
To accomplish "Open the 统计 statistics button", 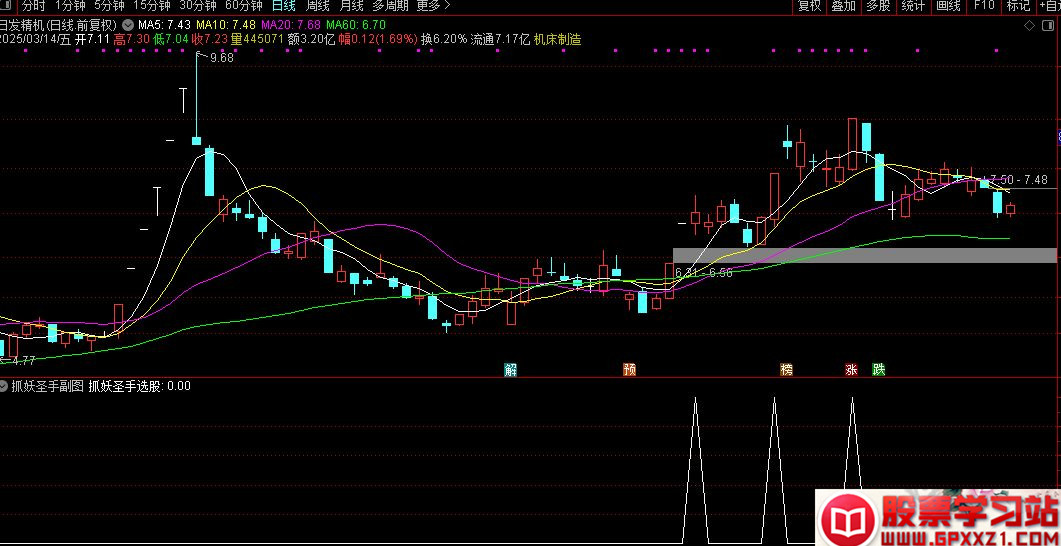I will (x=913, y=6).
